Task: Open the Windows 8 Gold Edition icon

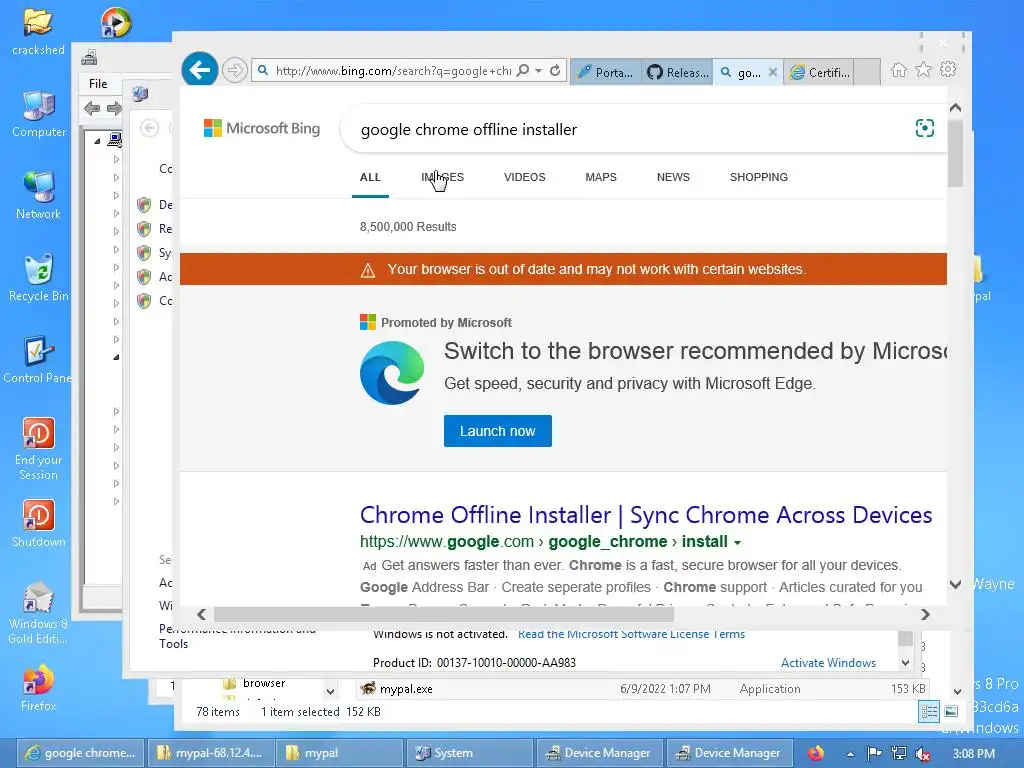Action: (38, 613)
